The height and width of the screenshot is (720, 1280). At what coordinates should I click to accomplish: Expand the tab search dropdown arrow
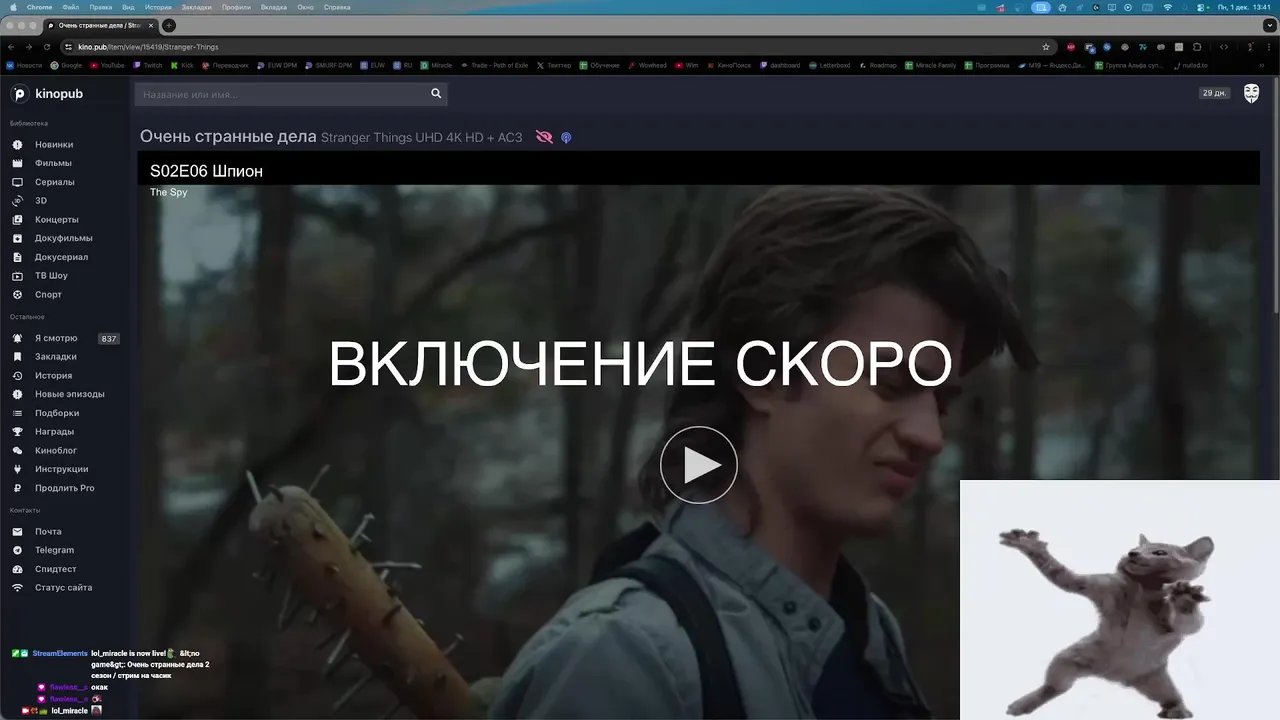[x=1268, y=25]
